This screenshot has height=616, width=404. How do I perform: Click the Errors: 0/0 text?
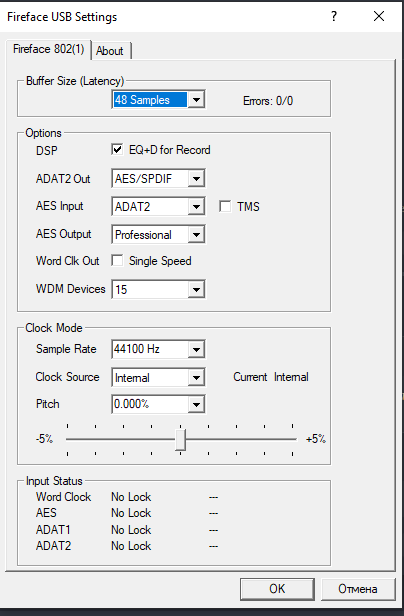point(268,101)
